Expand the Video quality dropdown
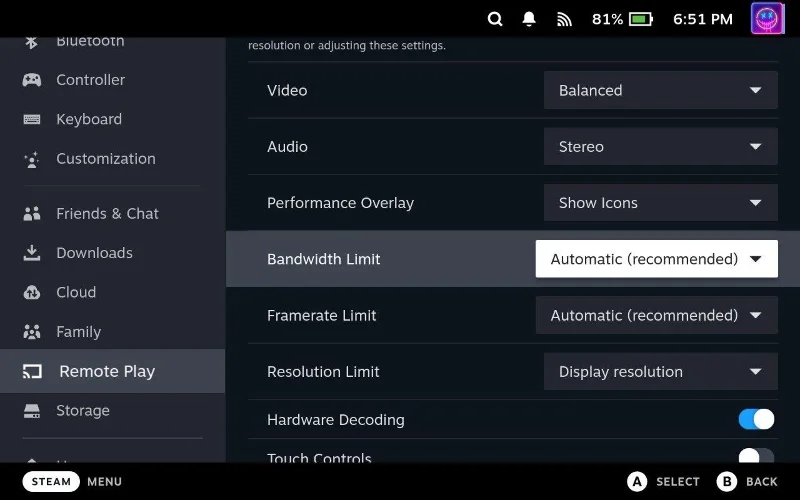Image resolution: width=800 pixels, height=500 pixels. click(x=660, y=90)
